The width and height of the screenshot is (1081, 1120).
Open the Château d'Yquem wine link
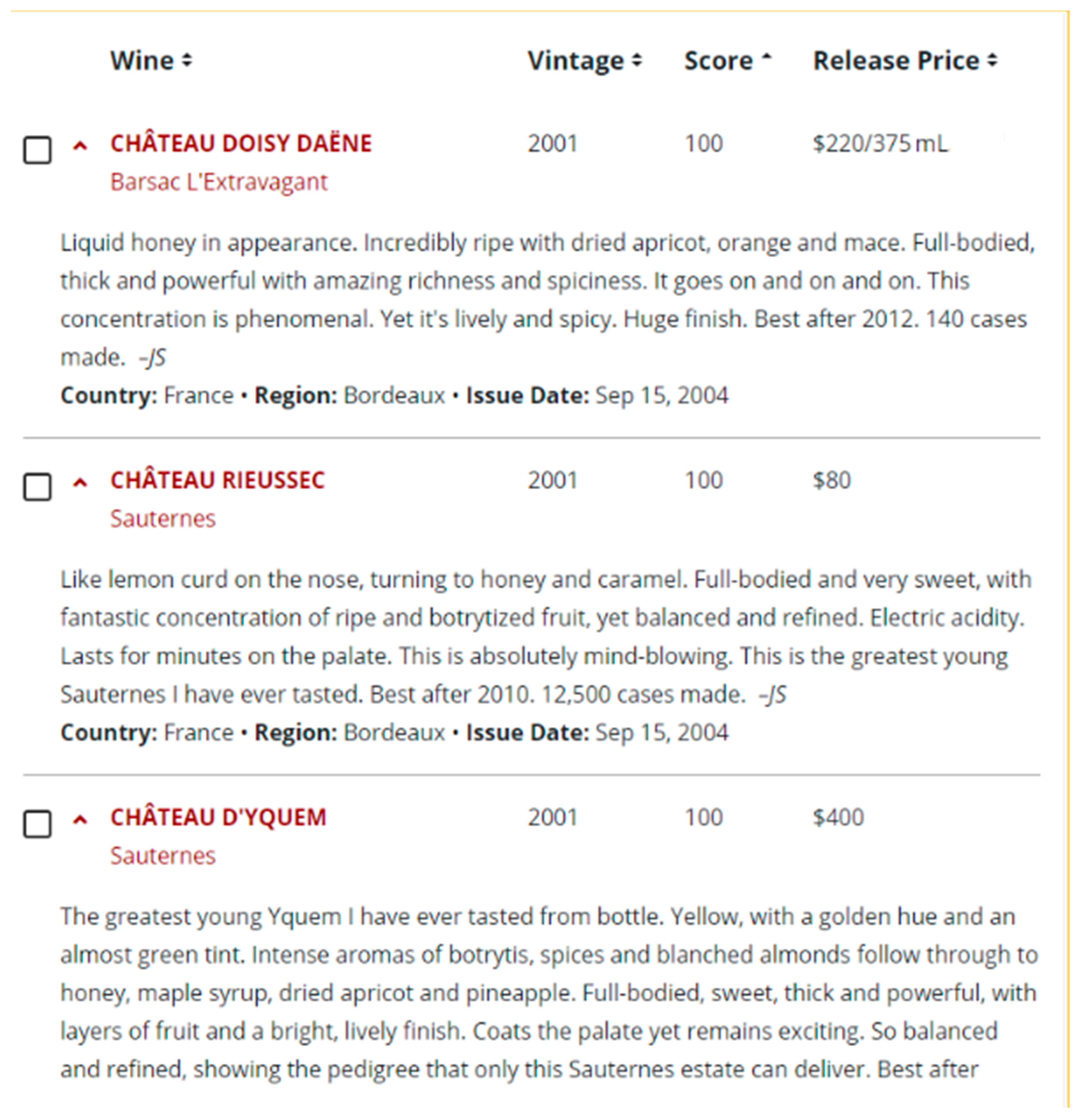pos(218,818)
